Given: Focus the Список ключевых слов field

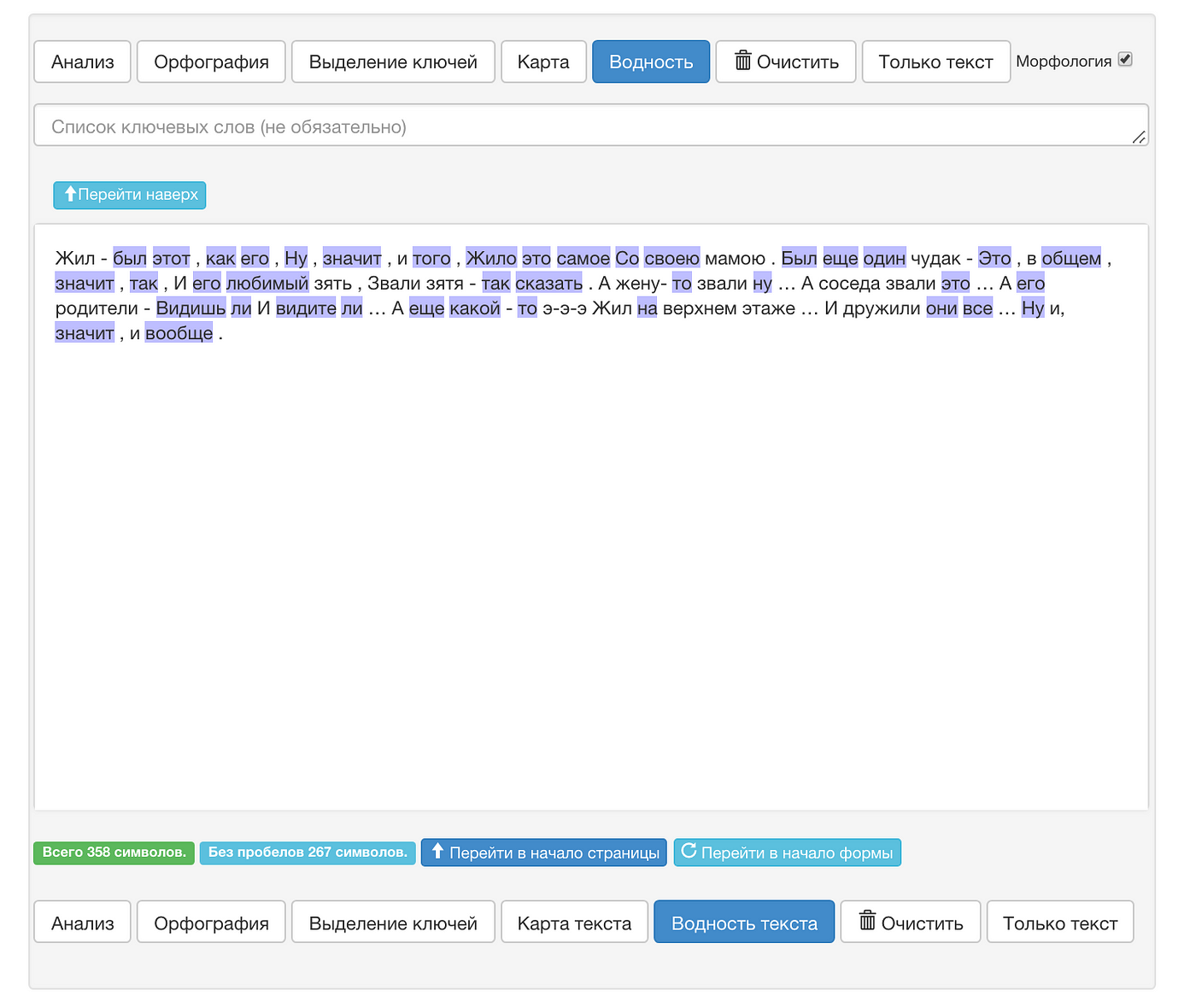Looking at the screenshot, I should (591, 126).
